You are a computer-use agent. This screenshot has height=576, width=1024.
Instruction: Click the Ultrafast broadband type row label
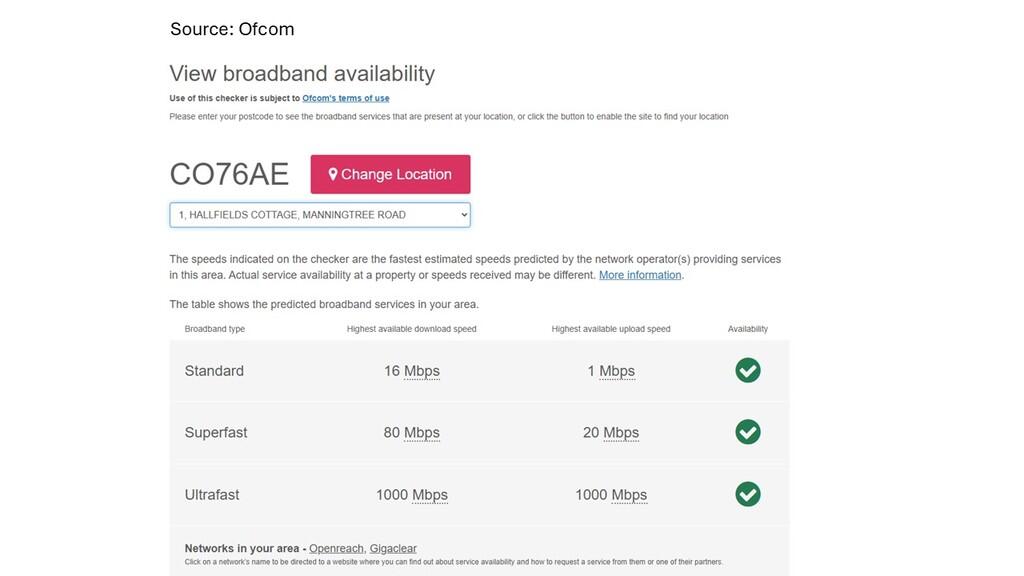click(212, 494)
